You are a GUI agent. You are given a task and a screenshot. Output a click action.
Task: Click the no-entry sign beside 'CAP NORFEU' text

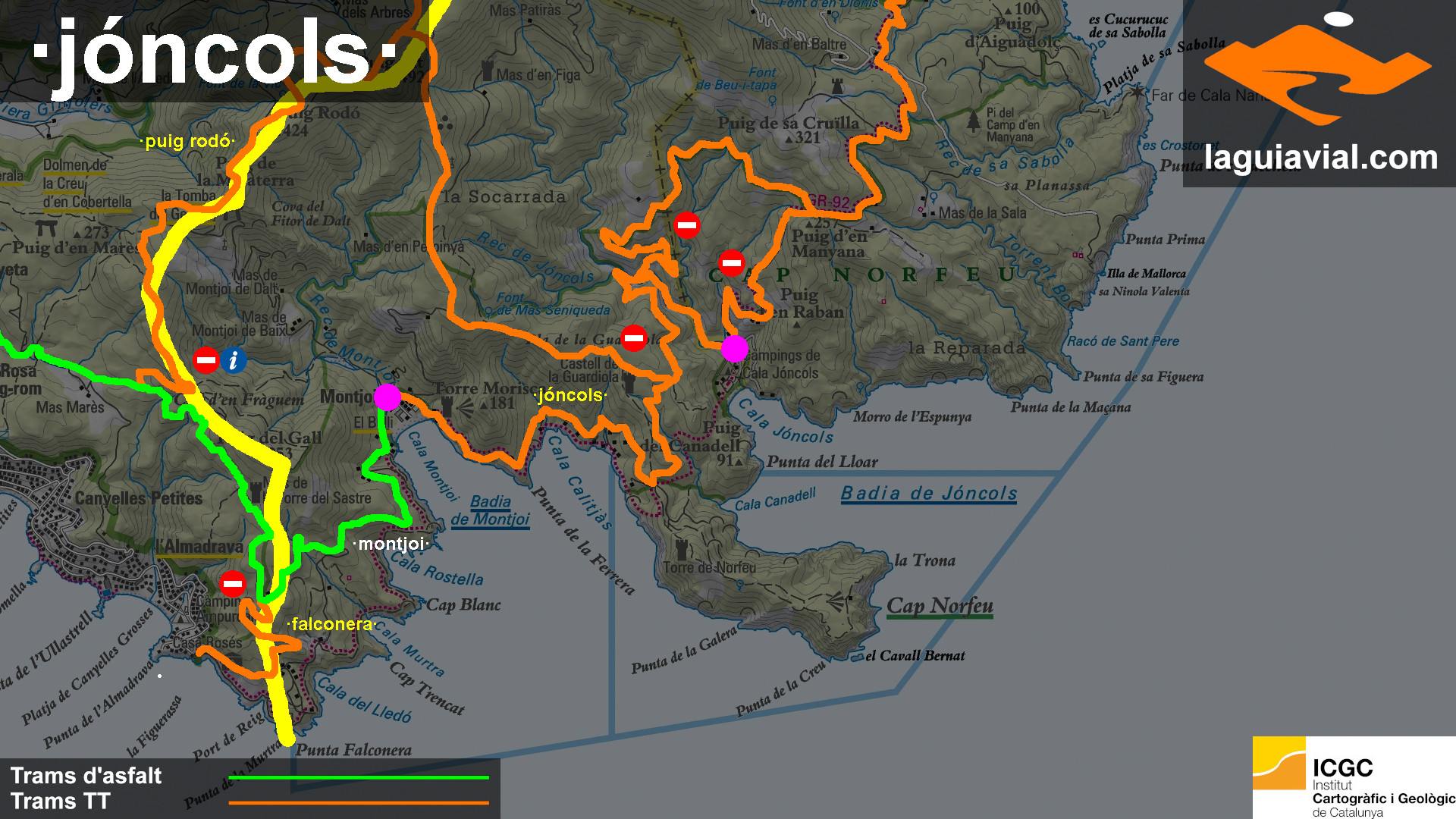731,263
